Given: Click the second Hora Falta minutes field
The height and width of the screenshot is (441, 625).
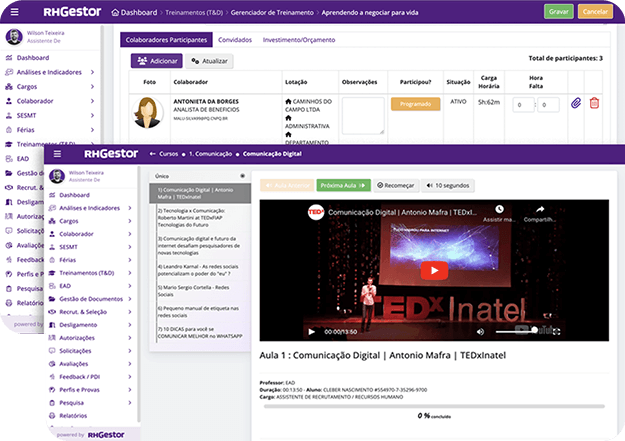Looking at the screenshot, I should coord(548,105).
